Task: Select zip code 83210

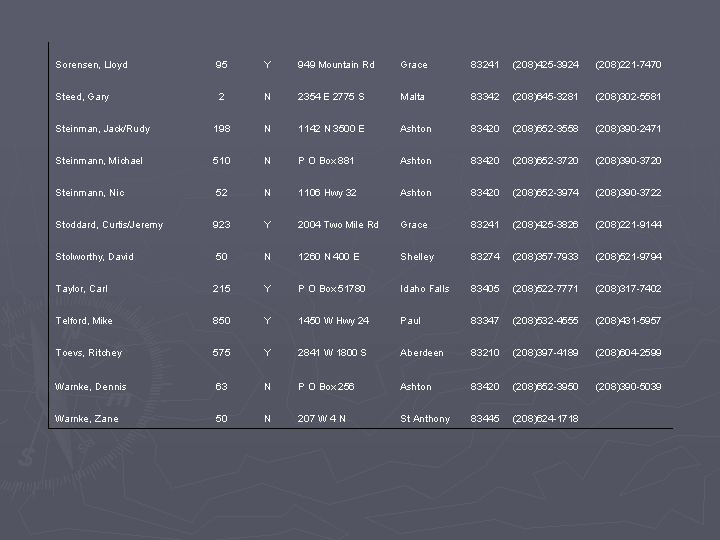Action: coord(484,353)
